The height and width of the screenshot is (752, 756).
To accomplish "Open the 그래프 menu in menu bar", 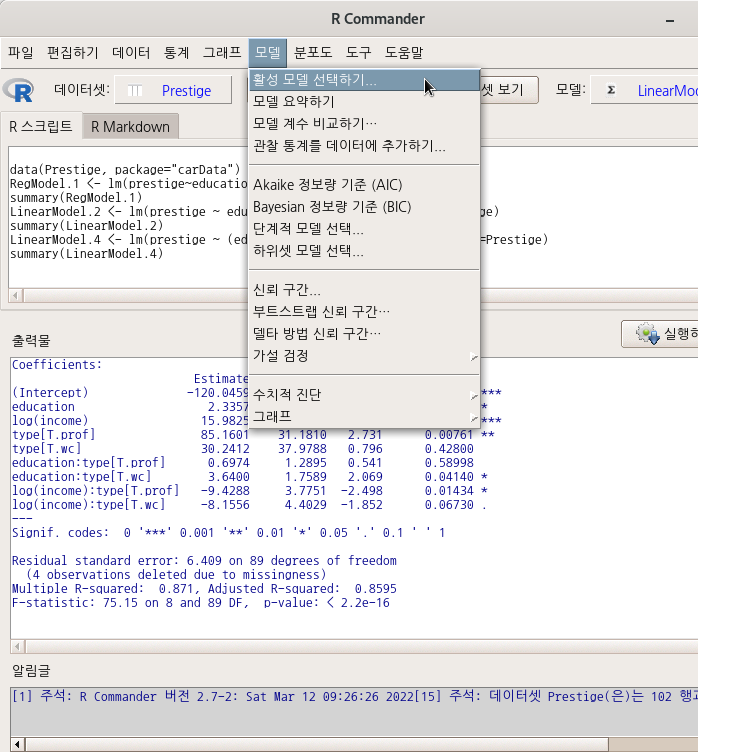I will pos(222,53).
